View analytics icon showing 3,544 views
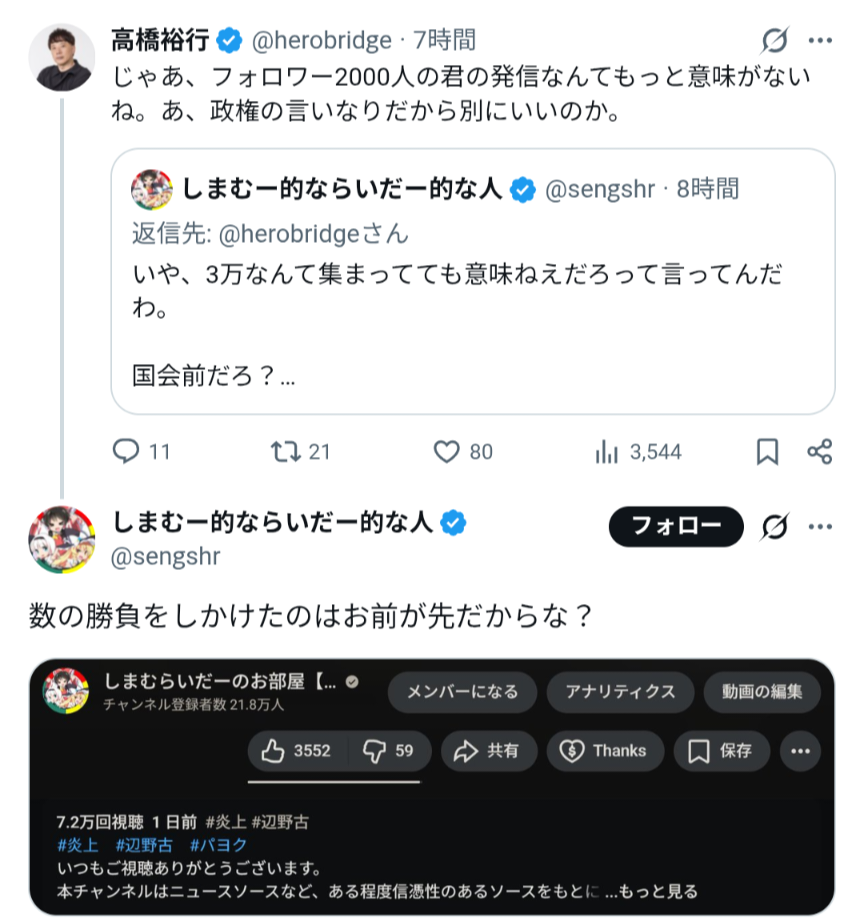 pos(606,452)
